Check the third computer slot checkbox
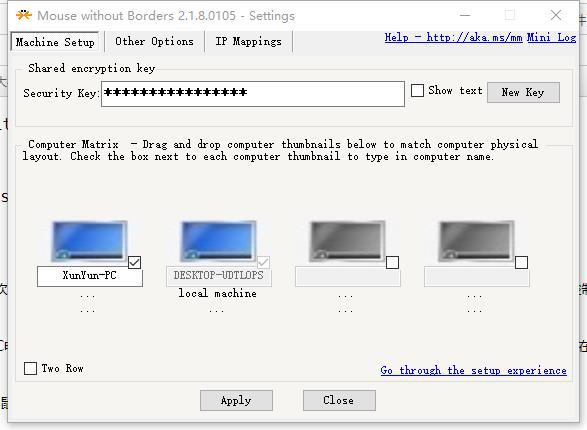The height and width of the screenshot is (430, 587). [x=392, y=262]
